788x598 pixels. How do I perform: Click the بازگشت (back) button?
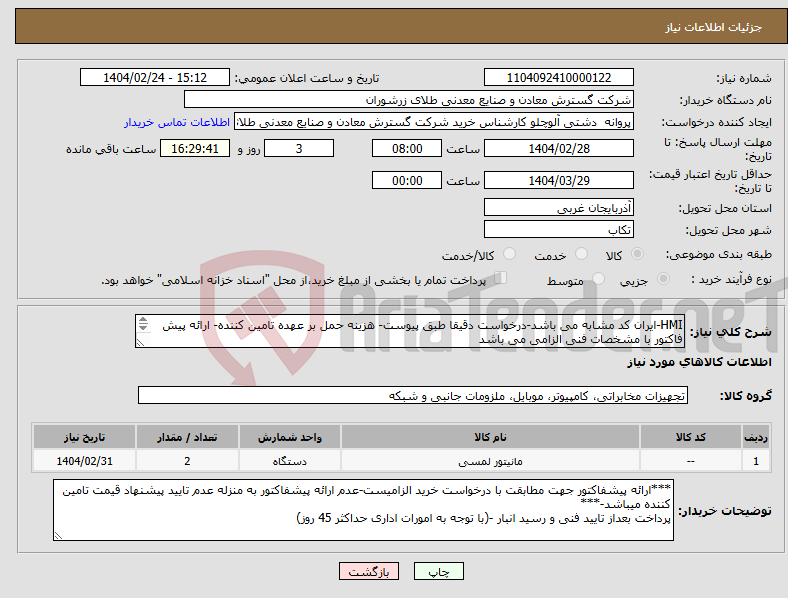click(369, 571)
